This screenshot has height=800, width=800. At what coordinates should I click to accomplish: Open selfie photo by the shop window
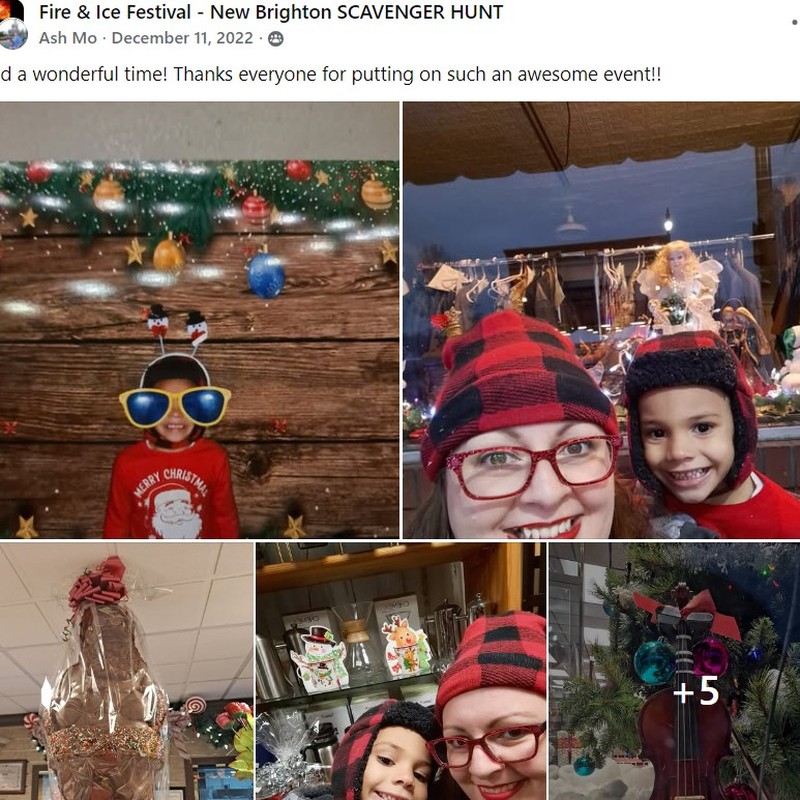click(x=602, y=320)
